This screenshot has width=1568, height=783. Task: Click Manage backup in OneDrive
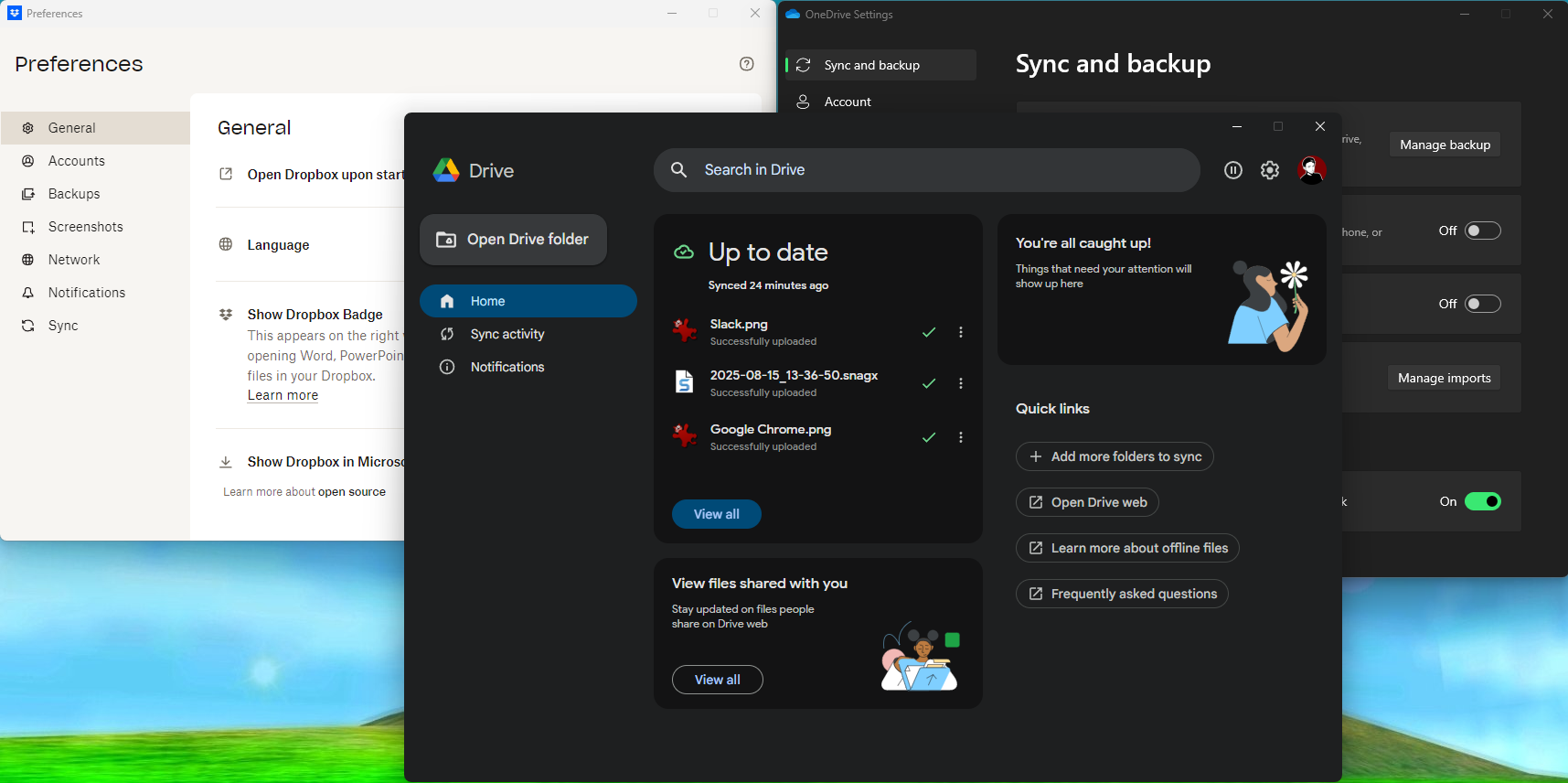click(1445, 145)
